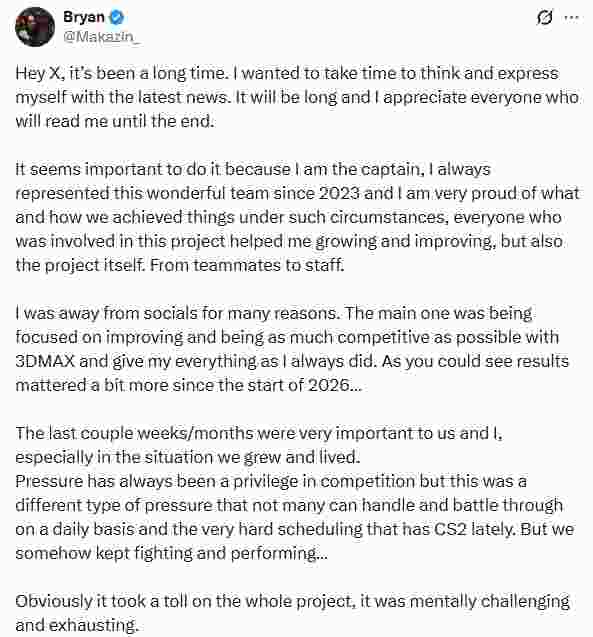The height and width of the screenshot is (637, 593).
Task: Click the paragraph starting "I was away from socials"
Action: pyautogui.click(x=292, y=349)
